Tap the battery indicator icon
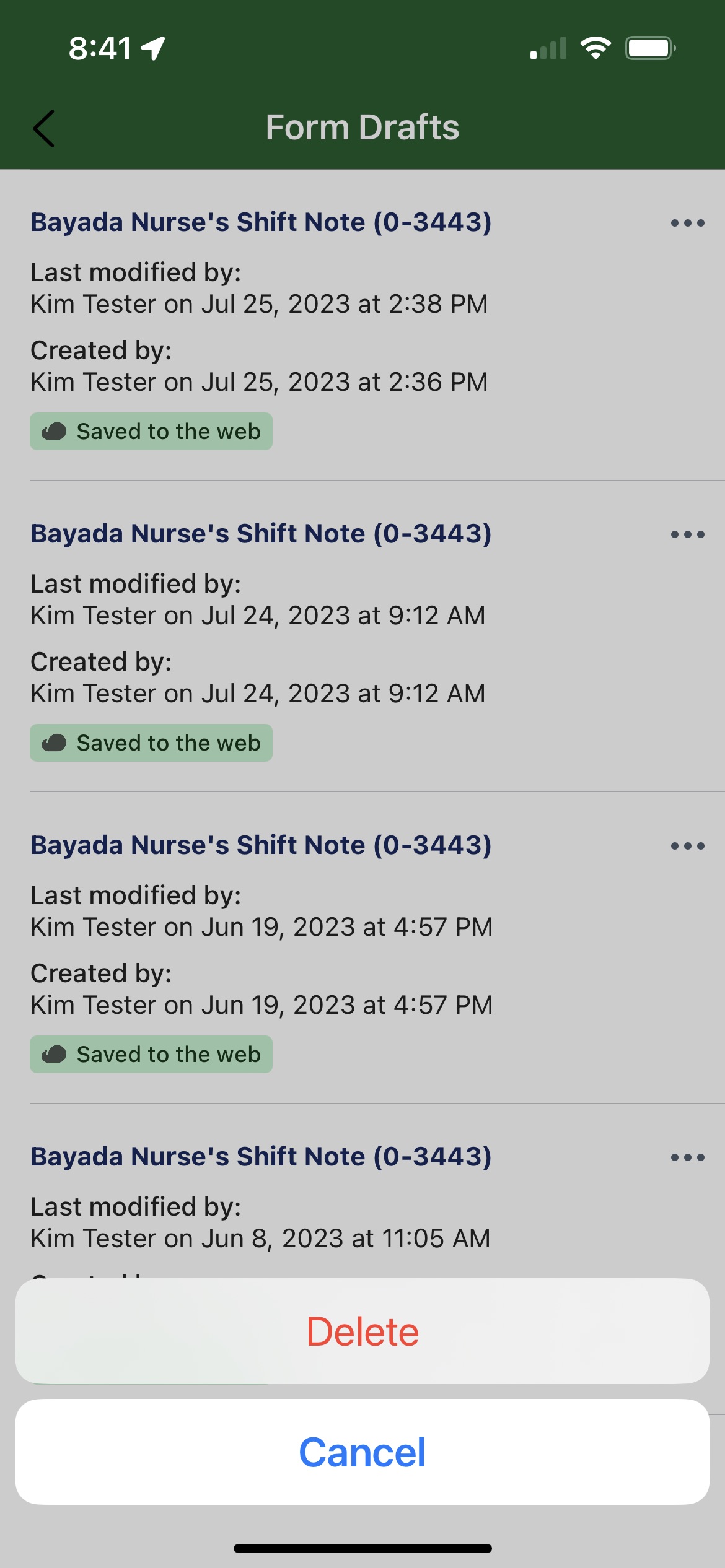The height and width of the screenshot is (1568, 725). pyautogui.click(x=650, y=48)
